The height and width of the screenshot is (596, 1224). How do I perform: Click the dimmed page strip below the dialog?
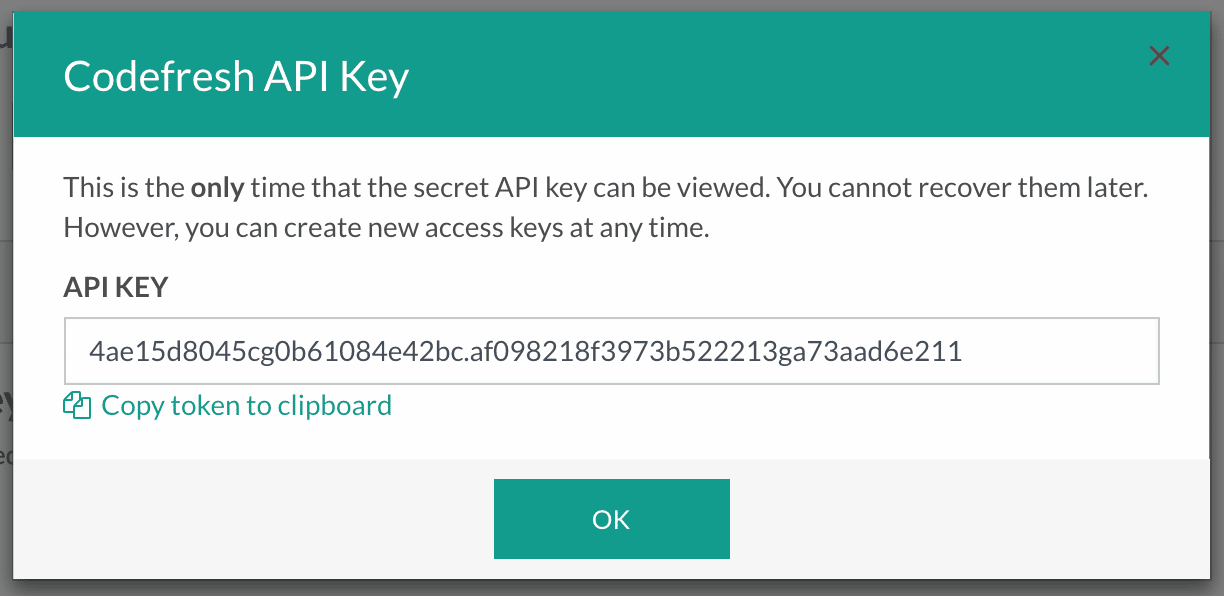tap(611, 588)
